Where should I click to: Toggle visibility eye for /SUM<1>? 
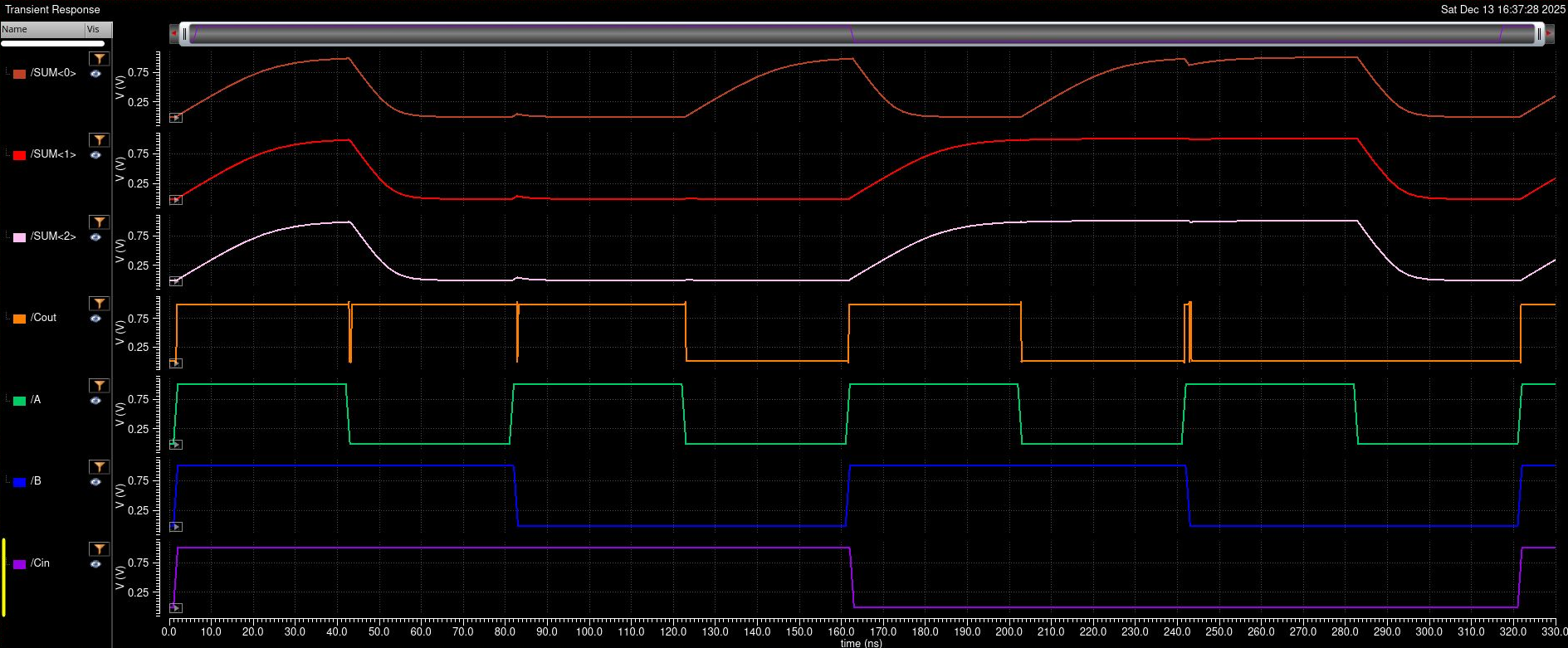click(x=95, y=155)
